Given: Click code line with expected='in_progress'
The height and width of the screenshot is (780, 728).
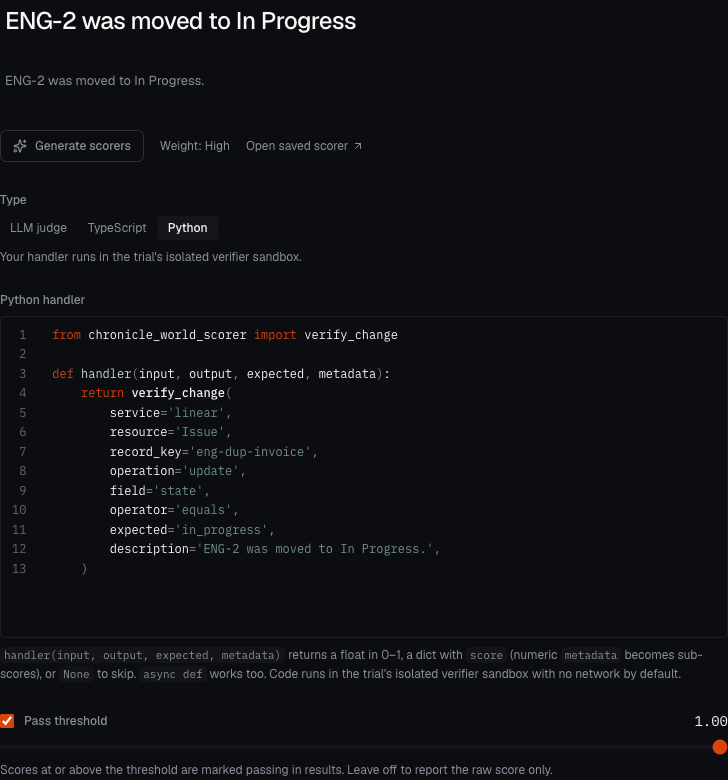Looking at the screenshot, I should pyautogui.click(x=192, y=530).
